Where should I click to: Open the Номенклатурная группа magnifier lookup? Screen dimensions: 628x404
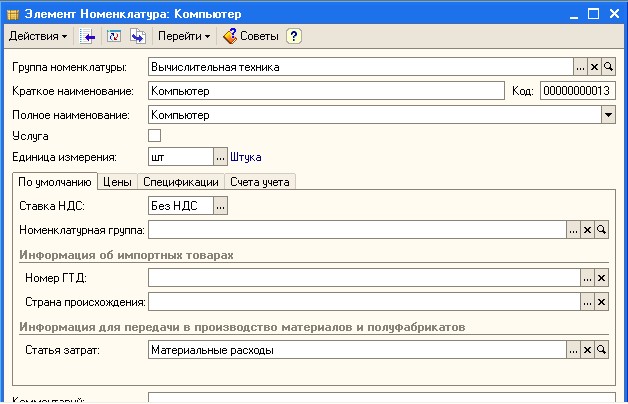[601, 230]
